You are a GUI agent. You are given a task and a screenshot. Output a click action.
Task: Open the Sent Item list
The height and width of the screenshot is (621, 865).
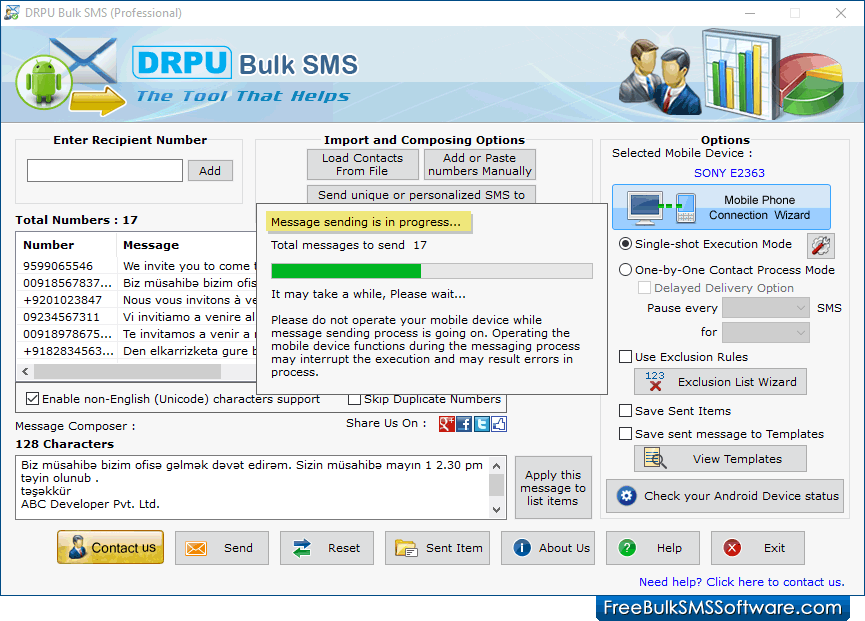(x=437, y=548)
